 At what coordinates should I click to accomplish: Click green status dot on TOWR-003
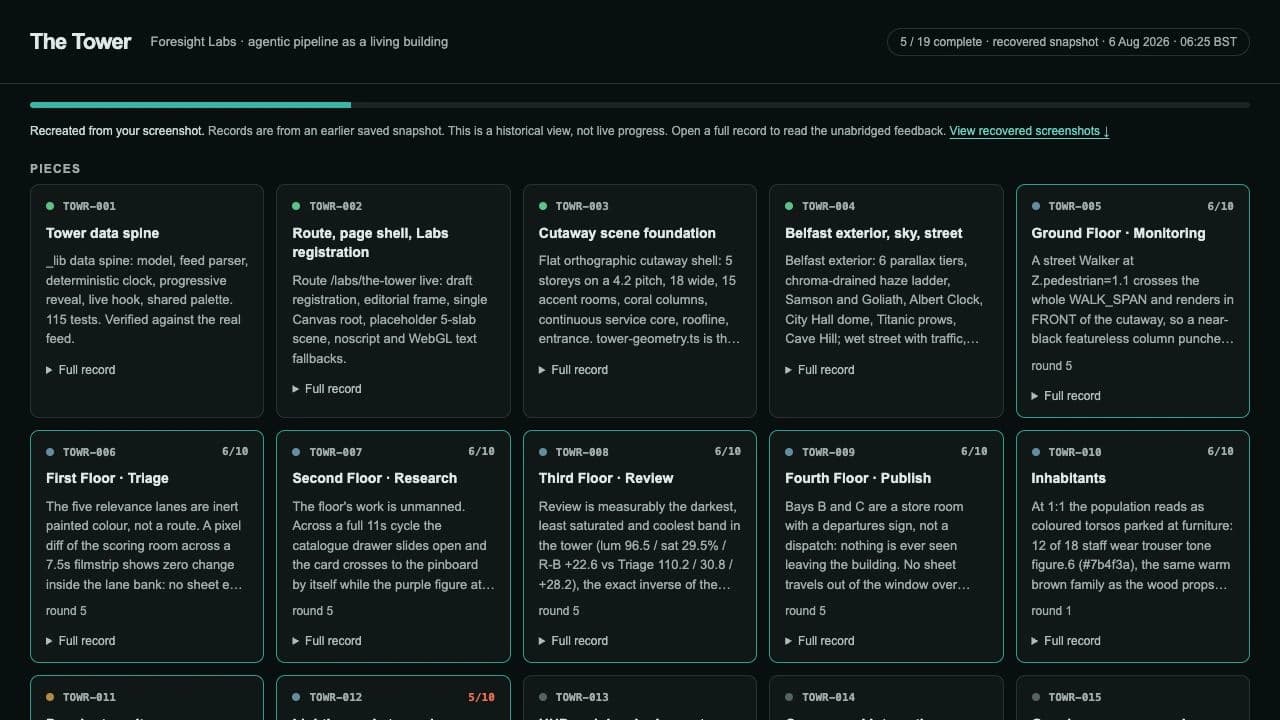click(x=543, y=206)
